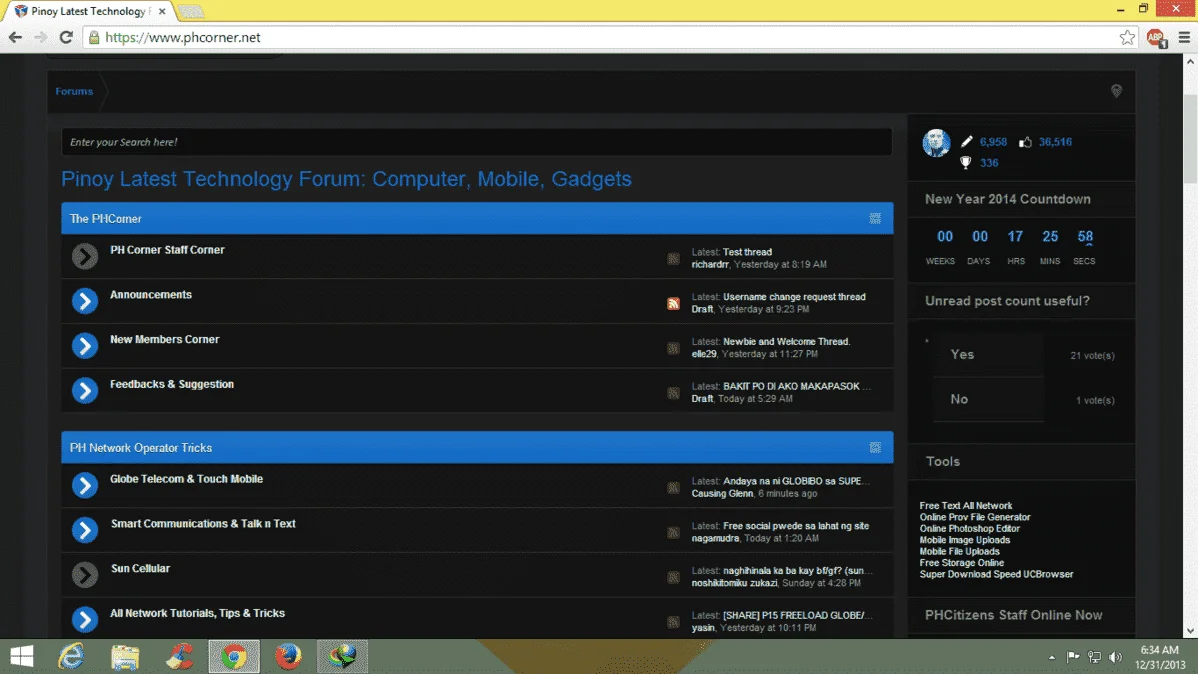
Task: Click the 36,516 likes count
Action: tap(1055, 142)
